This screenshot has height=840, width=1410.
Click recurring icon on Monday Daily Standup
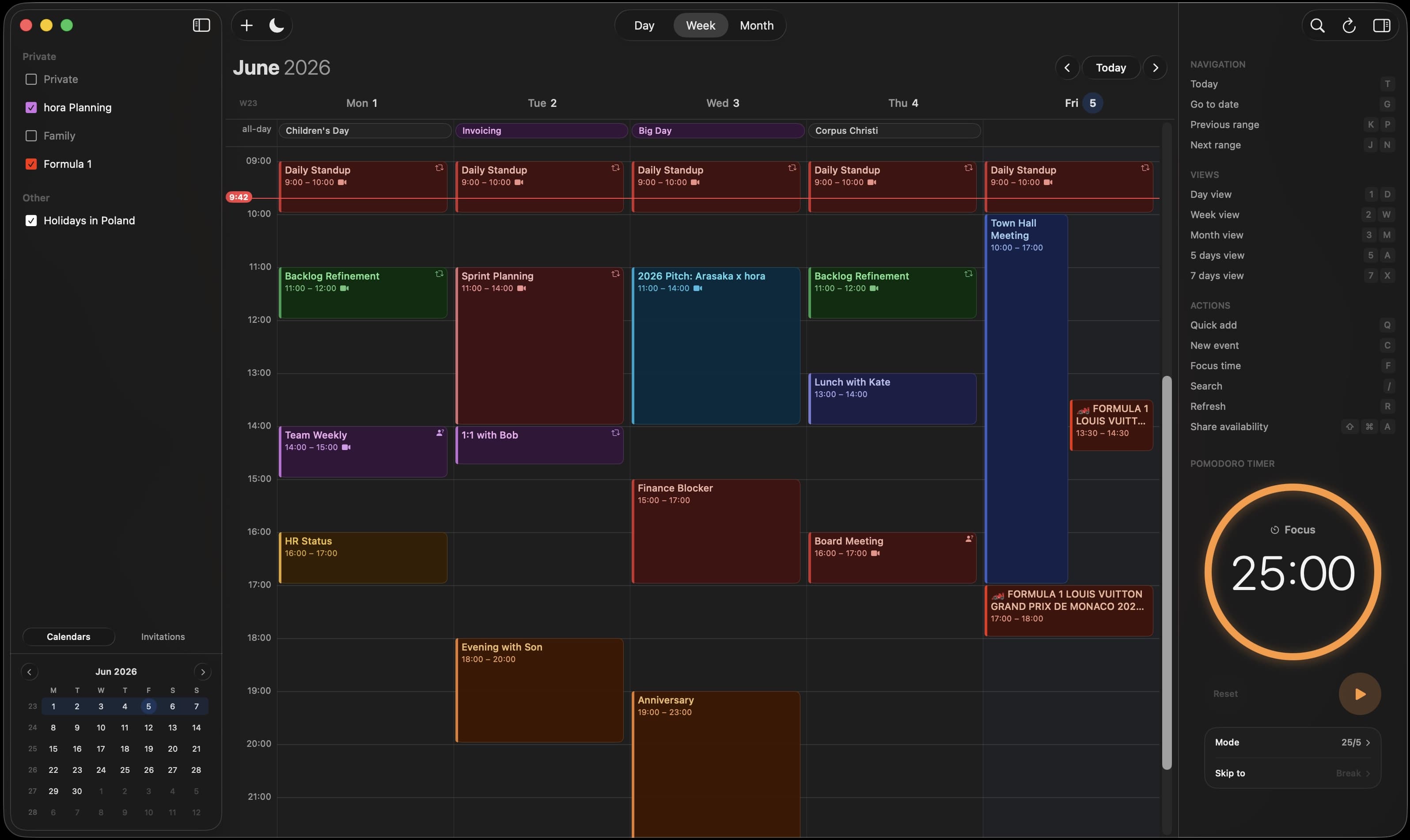tap(439, 168)
